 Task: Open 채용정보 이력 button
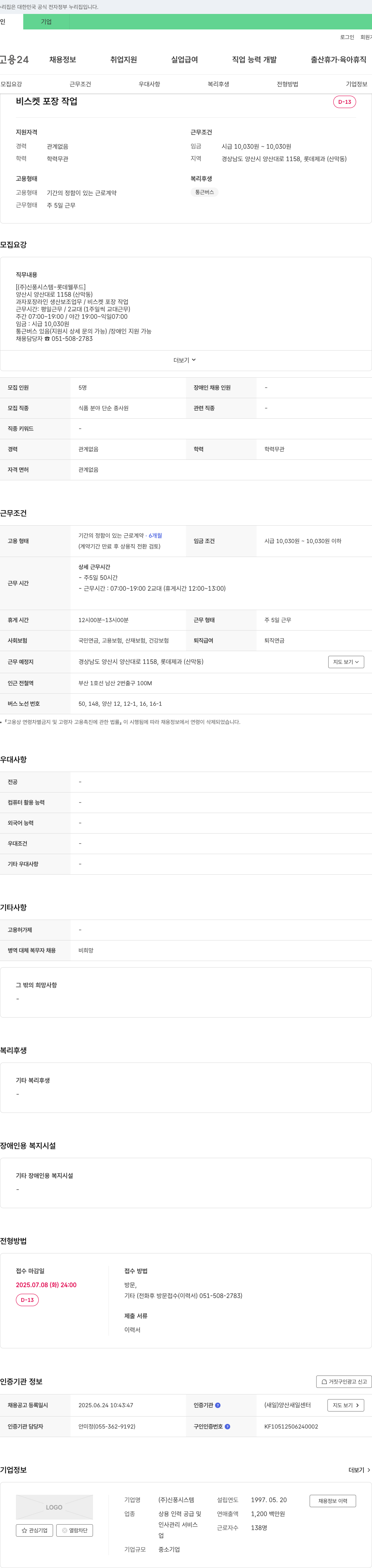(x=332, y=1501)
